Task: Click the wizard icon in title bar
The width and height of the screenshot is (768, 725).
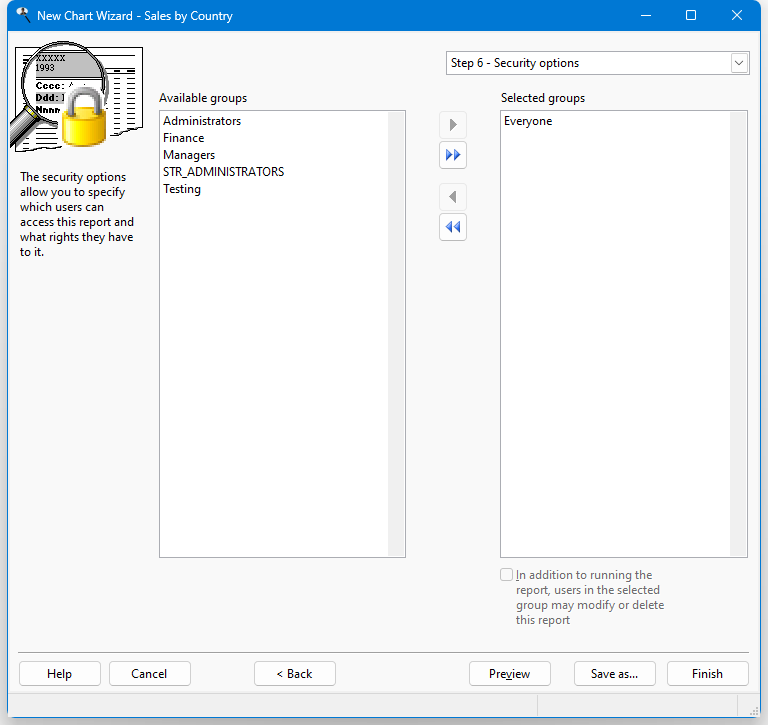Action: coord(23,15)
